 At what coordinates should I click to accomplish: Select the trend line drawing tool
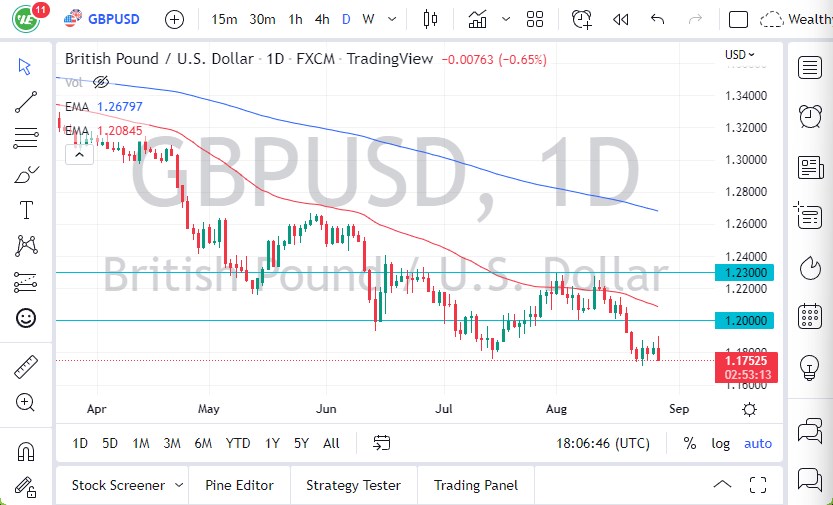tap(26, 101)
